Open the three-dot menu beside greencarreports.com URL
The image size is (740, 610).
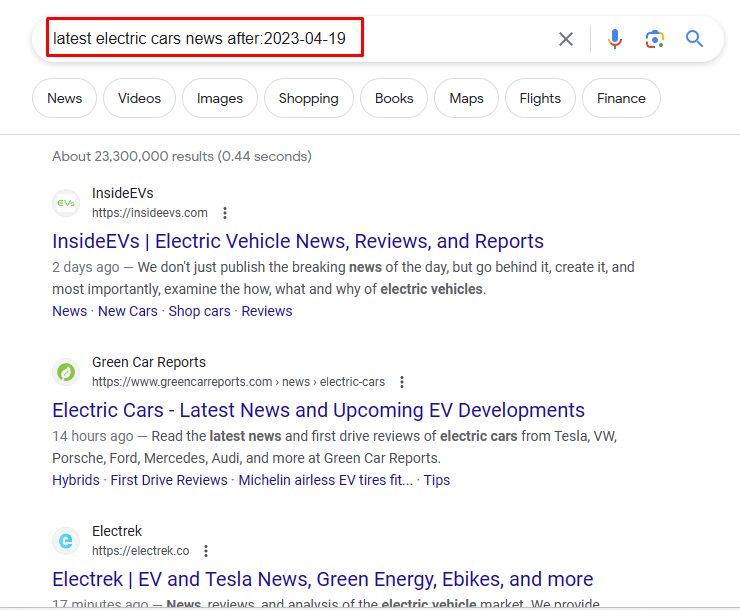402,382
